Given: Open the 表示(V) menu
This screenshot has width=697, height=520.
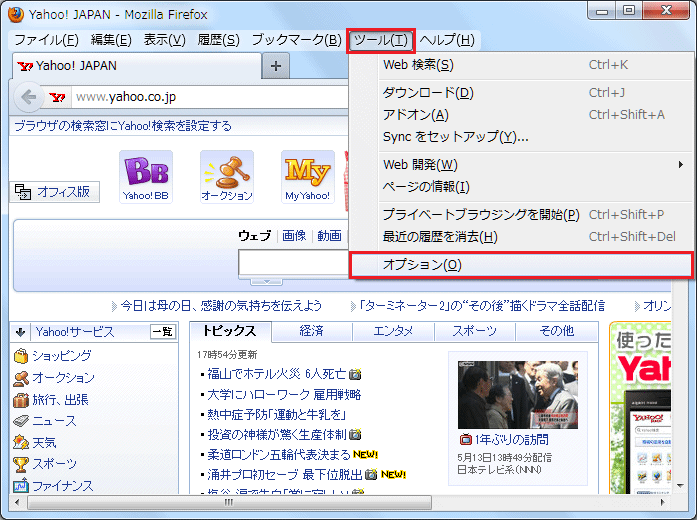Looking at the screenshot, I should point(164,40).
